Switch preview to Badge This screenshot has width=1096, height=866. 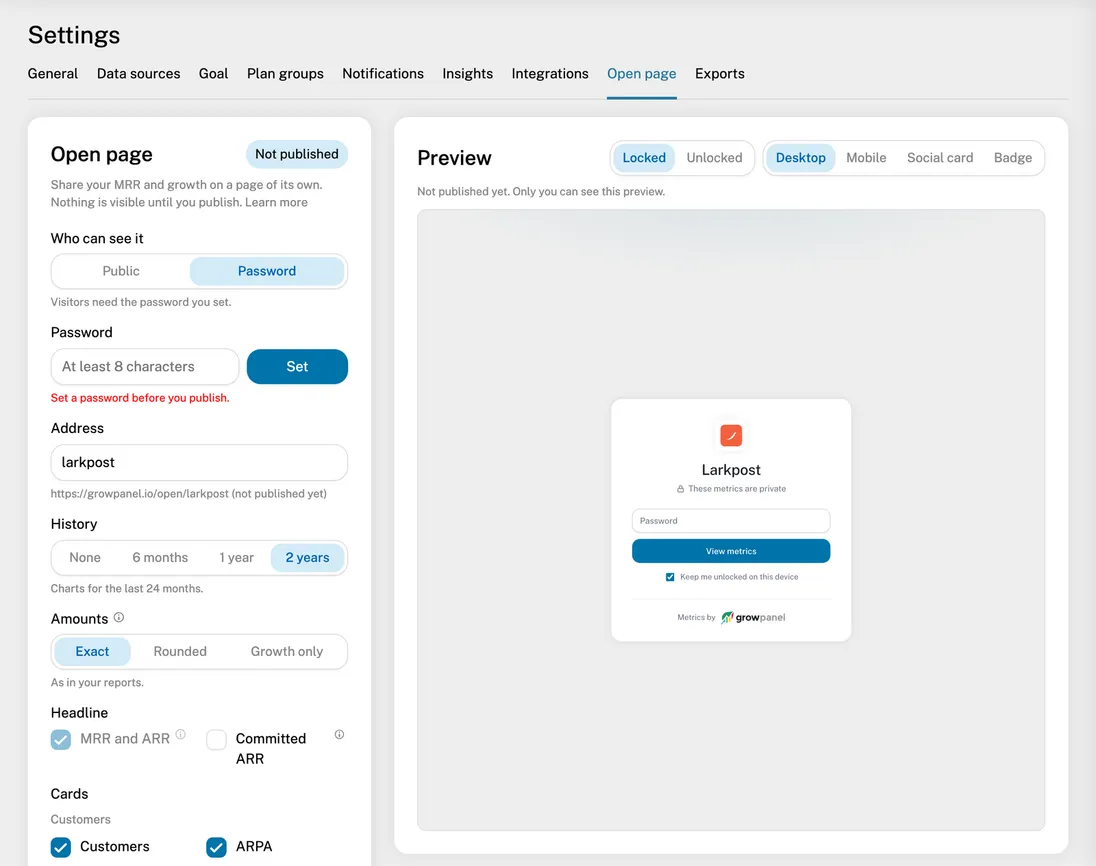1013,158
